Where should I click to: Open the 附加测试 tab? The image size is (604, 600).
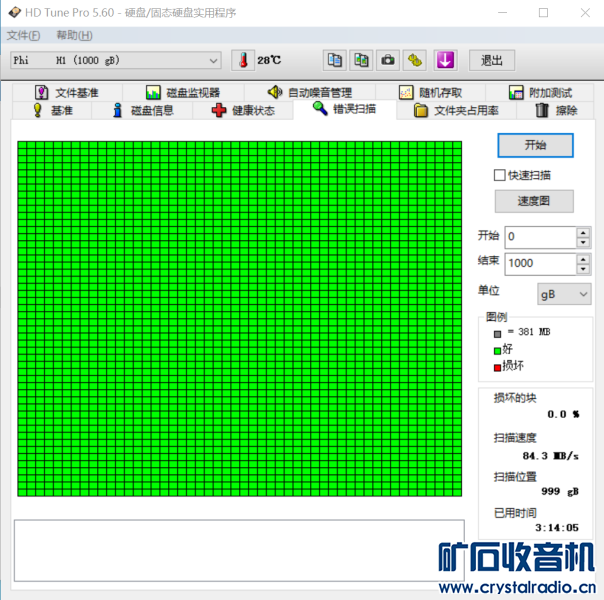tap(540, 92)
